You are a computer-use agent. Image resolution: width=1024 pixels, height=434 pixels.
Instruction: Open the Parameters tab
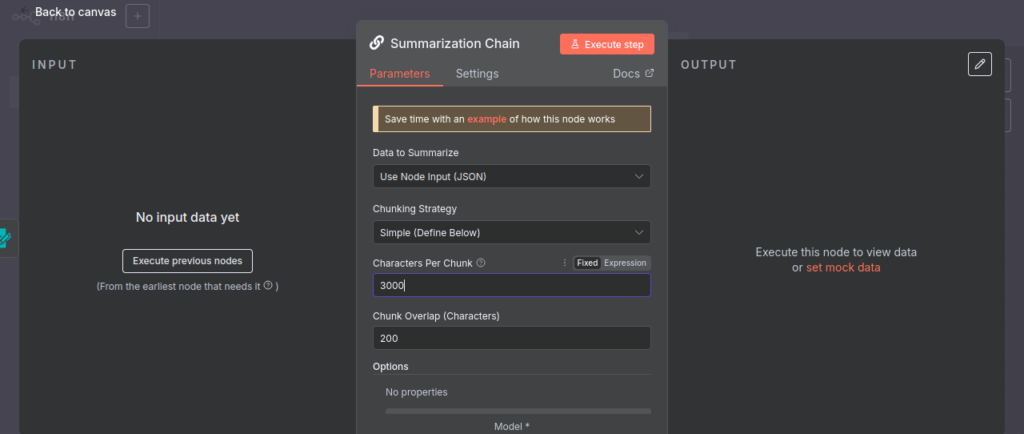pyautogui.click(x=399, y=73)
